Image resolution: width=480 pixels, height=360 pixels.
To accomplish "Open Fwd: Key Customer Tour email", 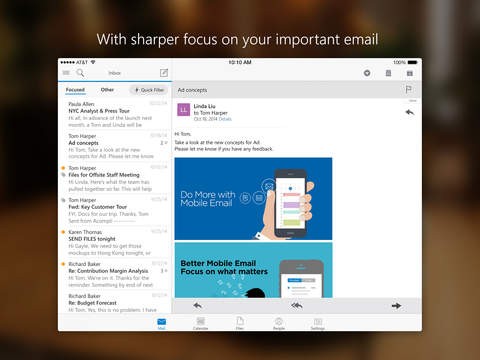I will pos(115,210).
